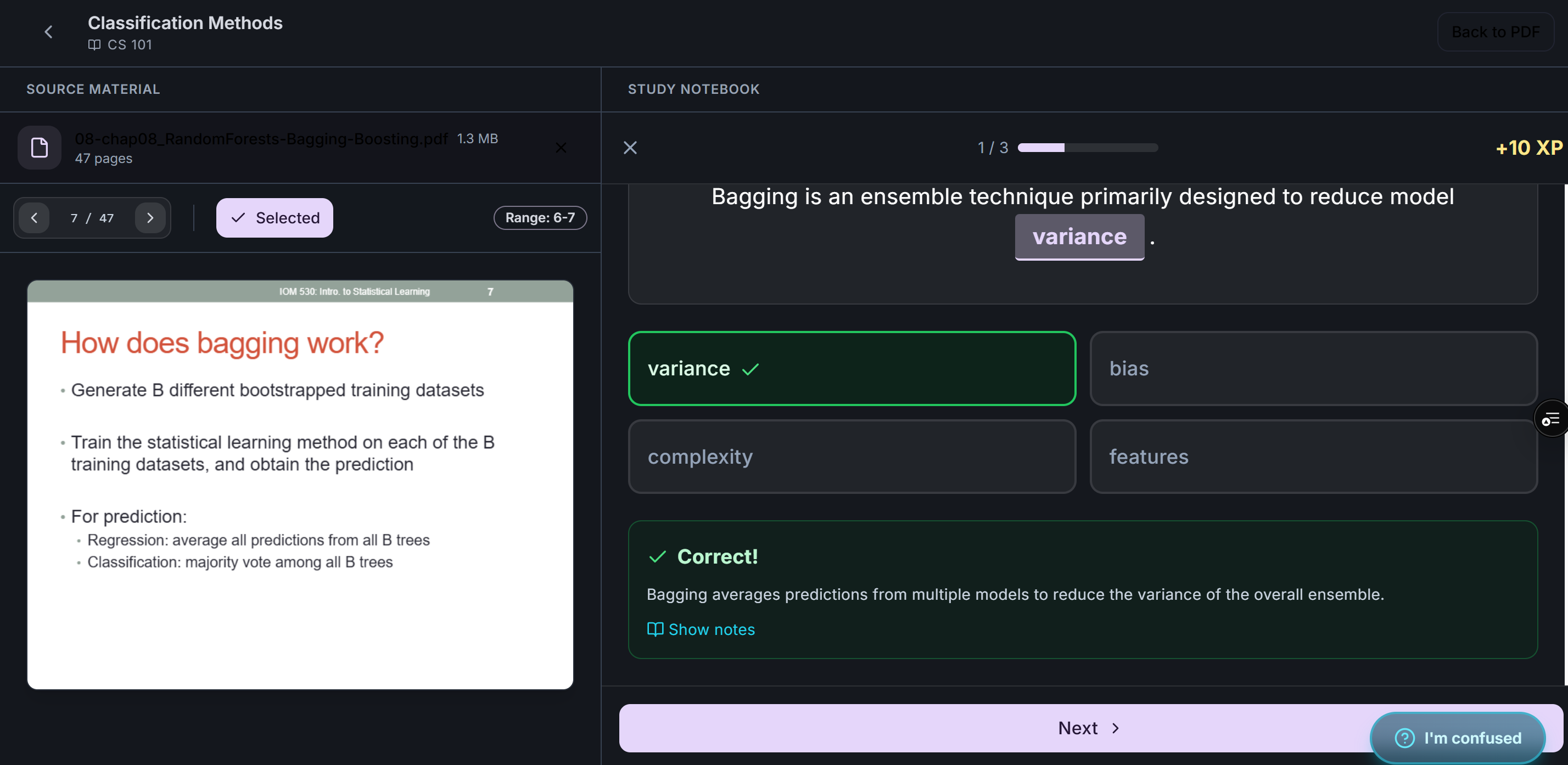Image resolution: width=1568 pixels, height=765 pixels.
Task: Click the quiz progress bar
Action: pos(1087,147)
